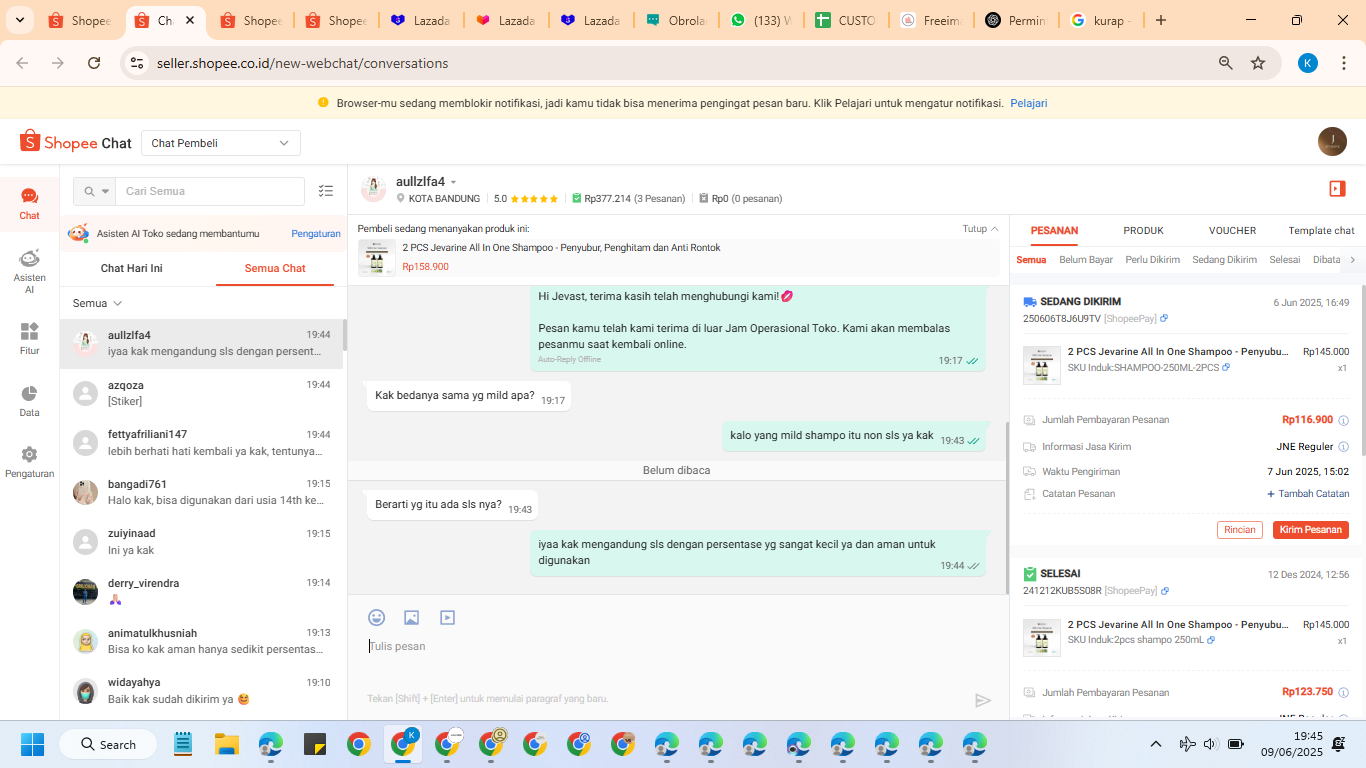Copy SKU SHAMPOO-250ML-2PCS
Viewport: 1366px width, 768px height.
pos(1226,367)
